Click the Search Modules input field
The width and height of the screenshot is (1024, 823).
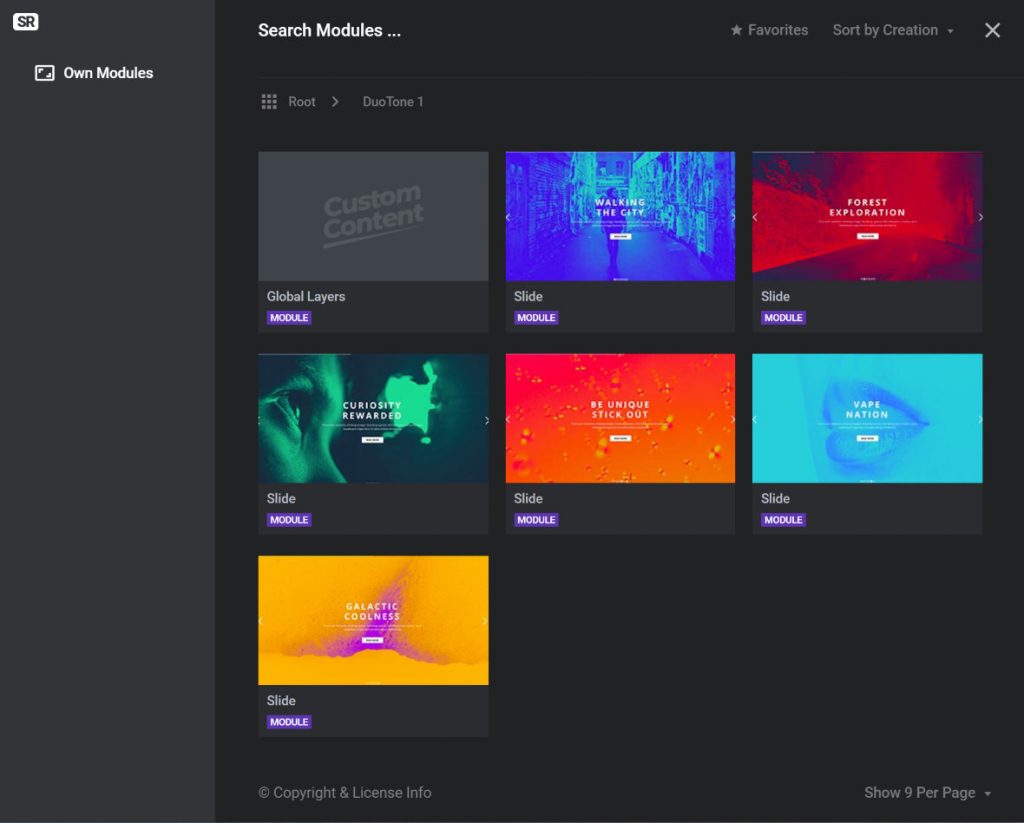(330, 30)
